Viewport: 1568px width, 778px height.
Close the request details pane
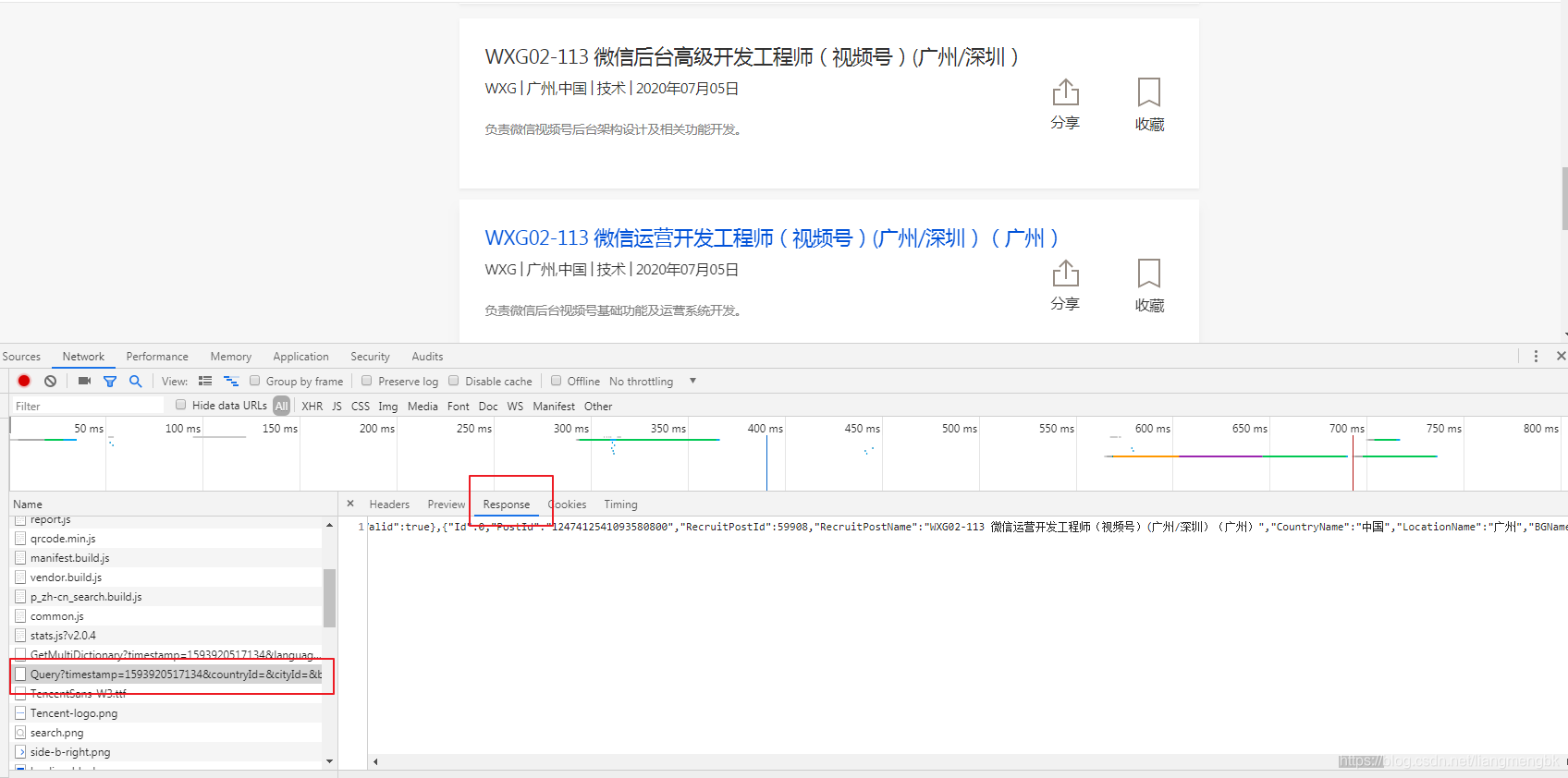point(350,504)
